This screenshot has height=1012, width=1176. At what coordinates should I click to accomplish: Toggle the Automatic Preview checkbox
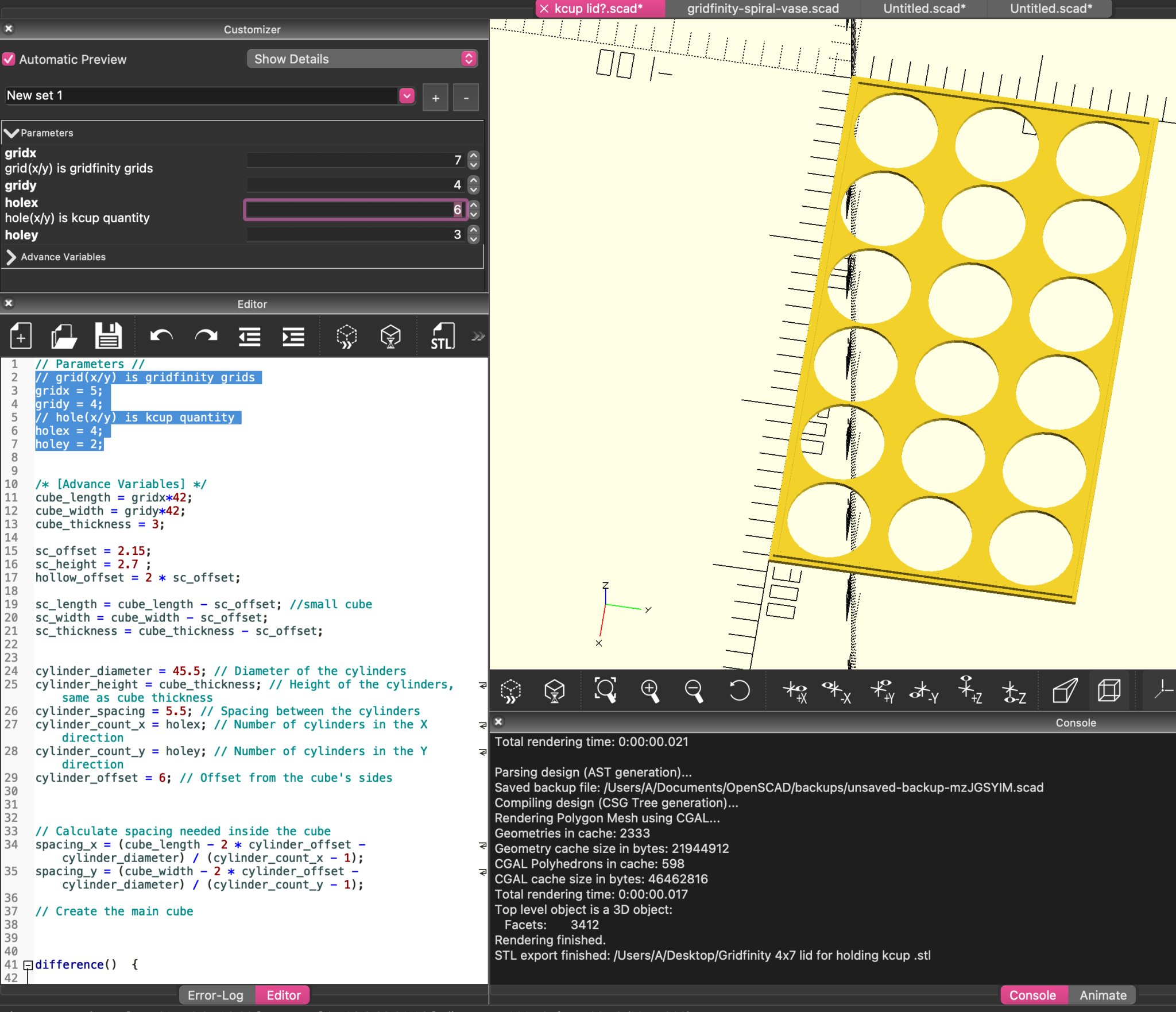pos(9,59)
